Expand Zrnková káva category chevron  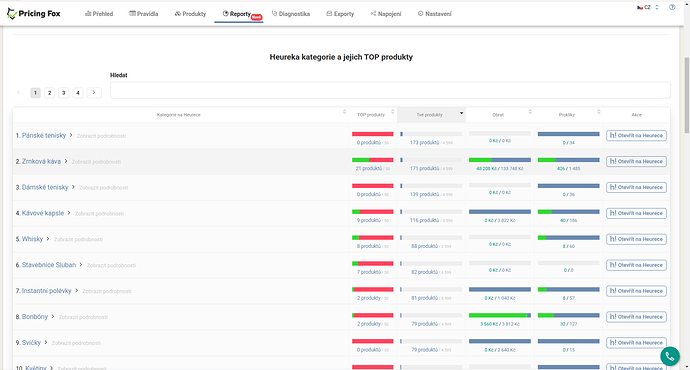(66, 161)
